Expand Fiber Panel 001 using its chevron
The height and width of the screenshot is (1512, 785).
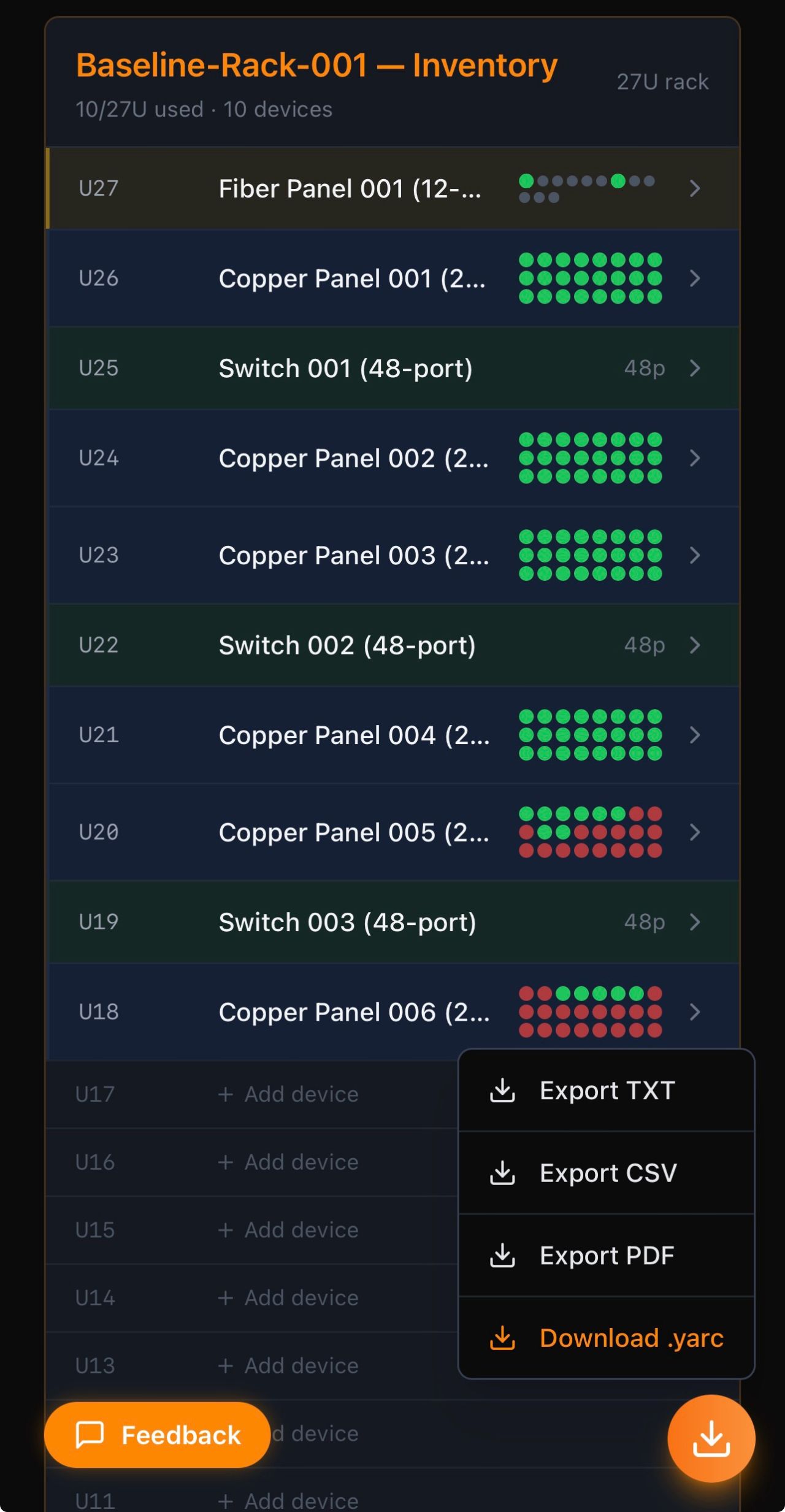[x=694, y=188]
